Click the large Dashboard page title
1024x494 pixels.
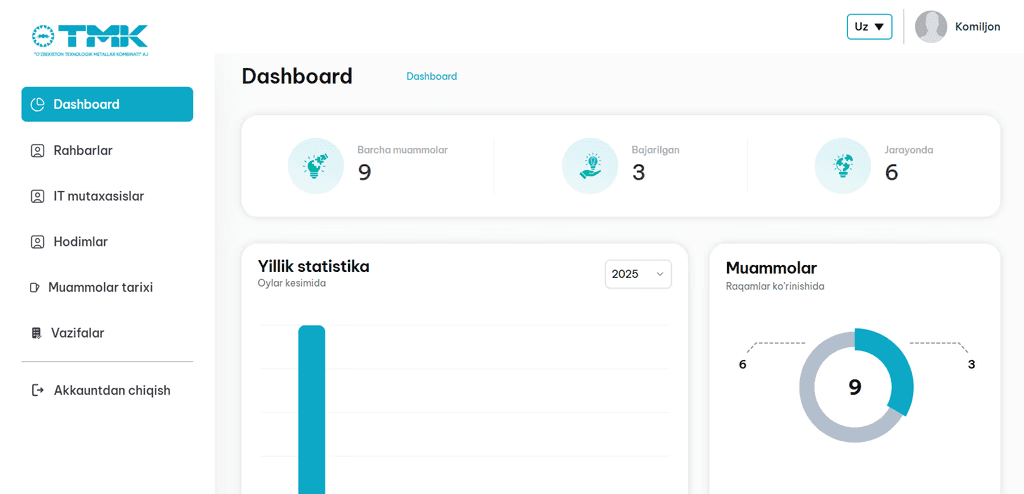click(297, 76)
